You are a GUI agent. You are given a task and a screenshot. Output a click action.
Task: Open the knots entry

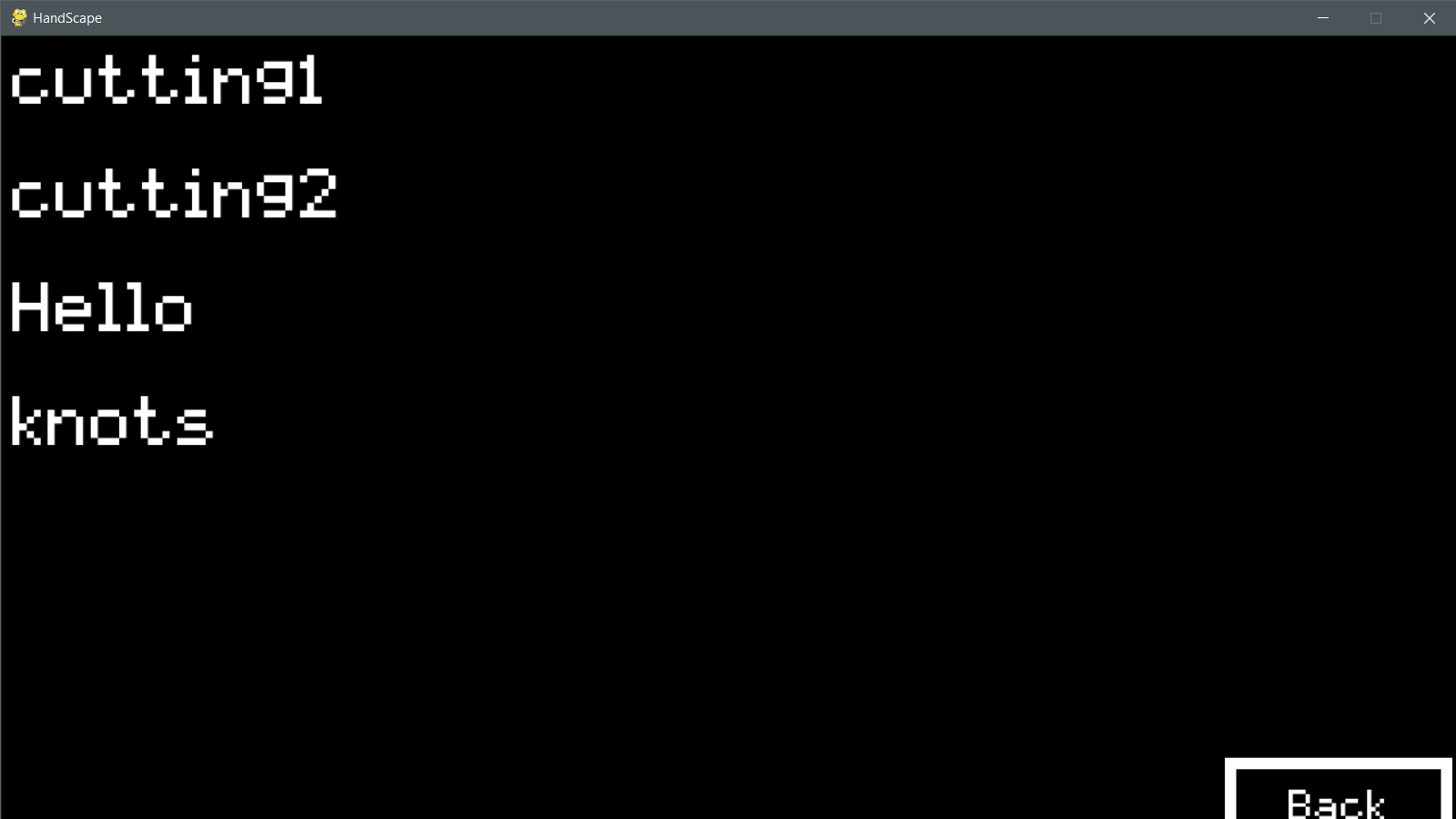click(112, 420)
